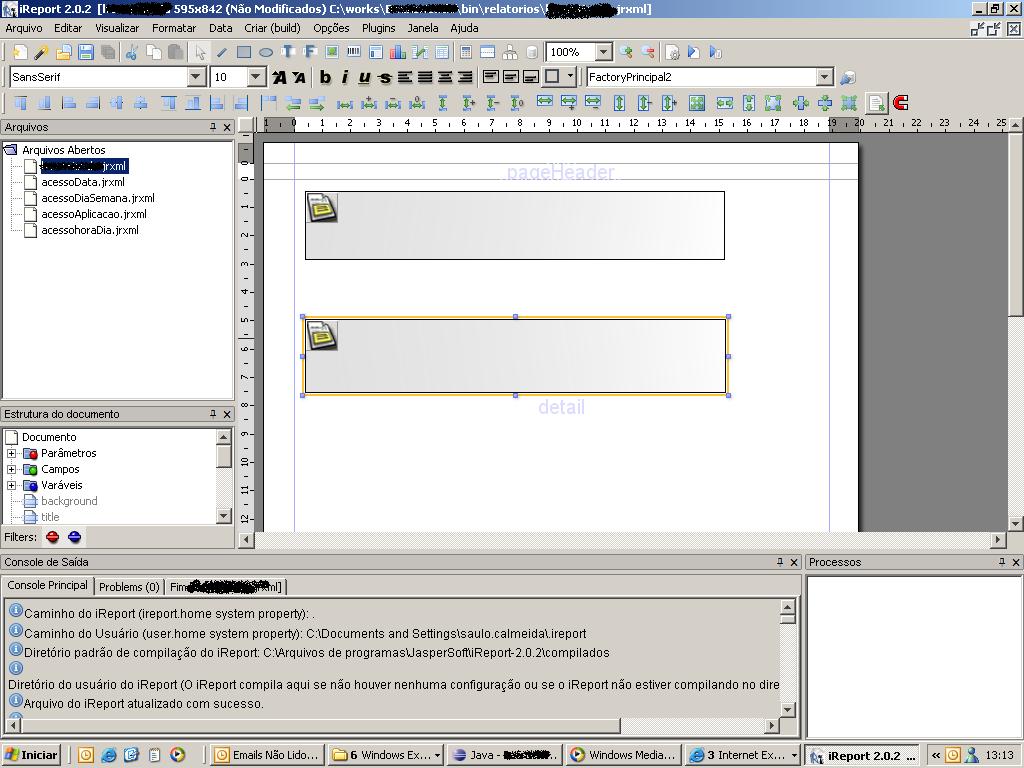Select acessoDiaSemana.jrxml file
The height and width of the screenshot is (768, 1024).
click(x=98, y=198)
